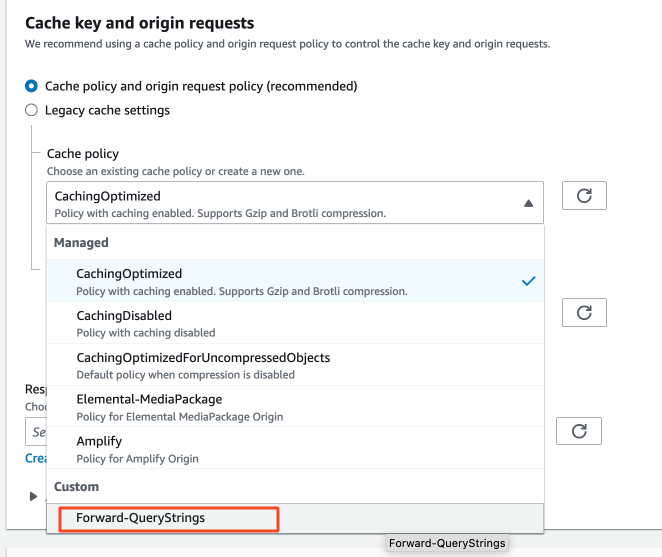The width and height of the screenshot is (662, 557).
Task: Click the partially hidden response headers select field
Action: 36,432
